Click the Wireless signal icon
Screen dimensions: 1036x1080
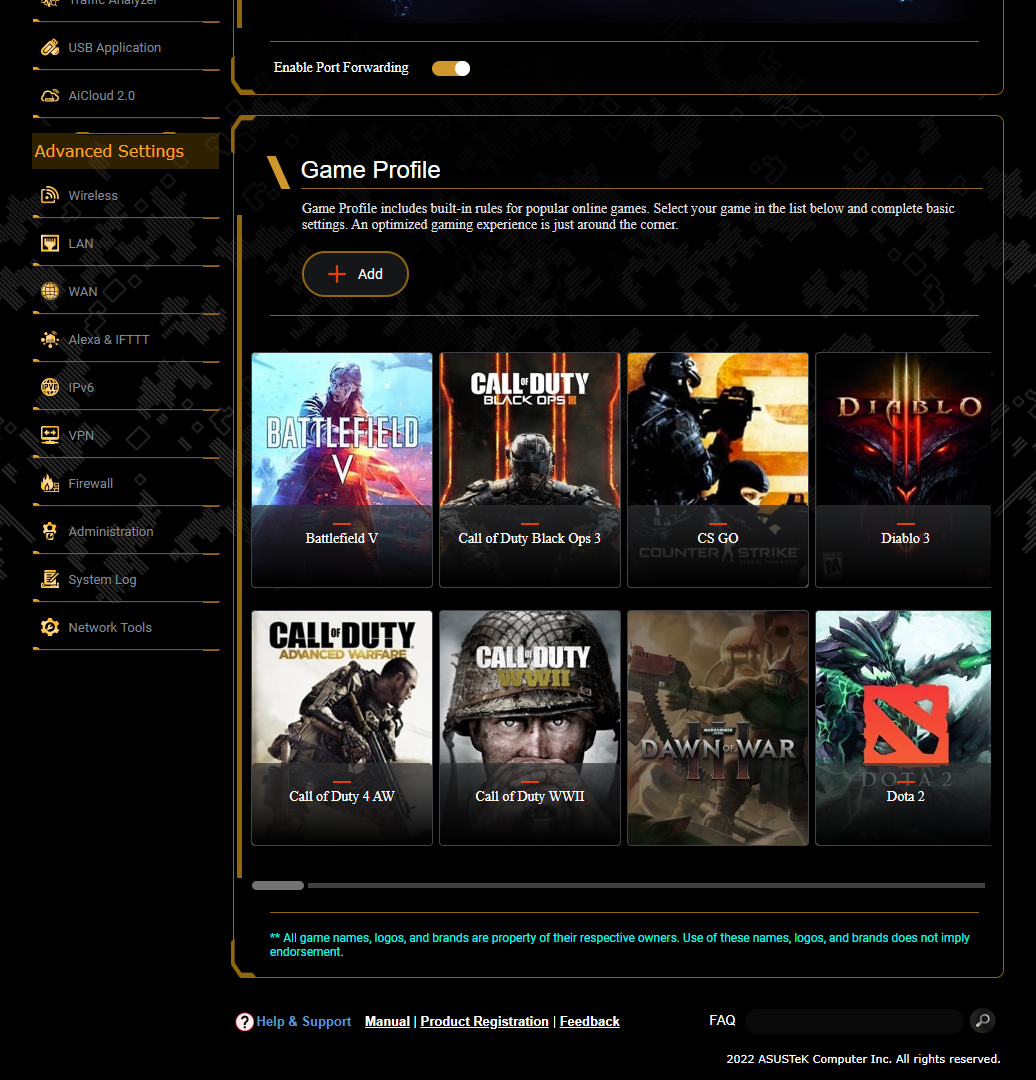(x=50, y=196)
